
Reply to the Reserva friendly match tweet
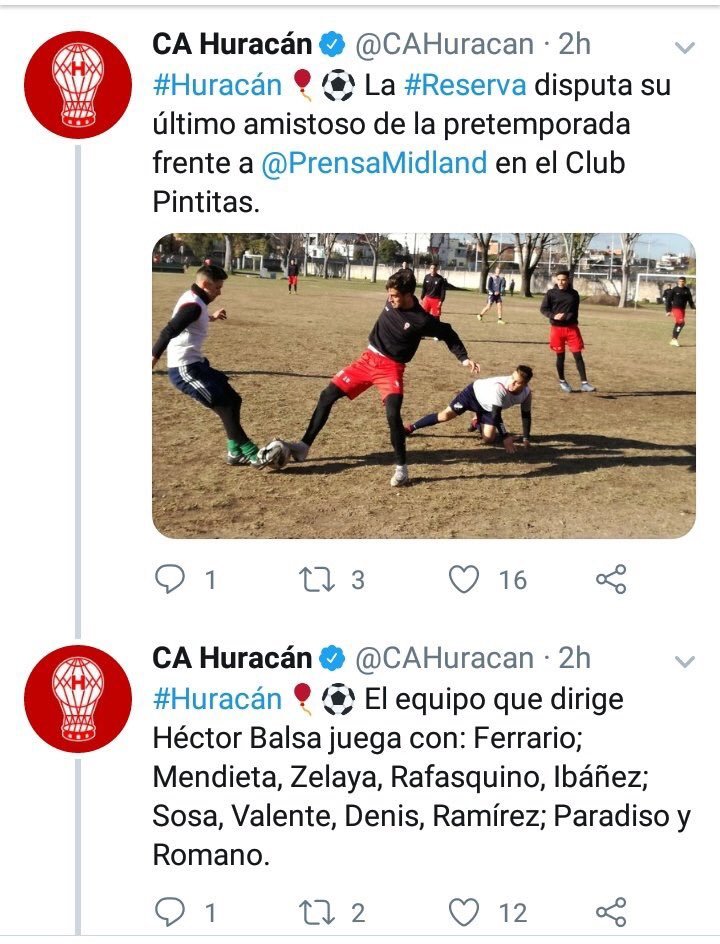pyautogui.click(x=170, y=579)
